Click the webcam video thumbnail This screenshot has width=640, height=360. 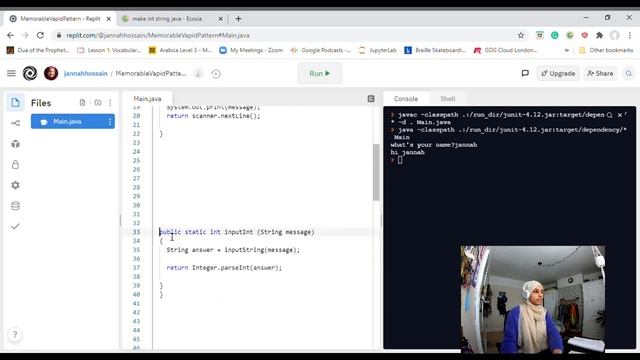(533, 299)
